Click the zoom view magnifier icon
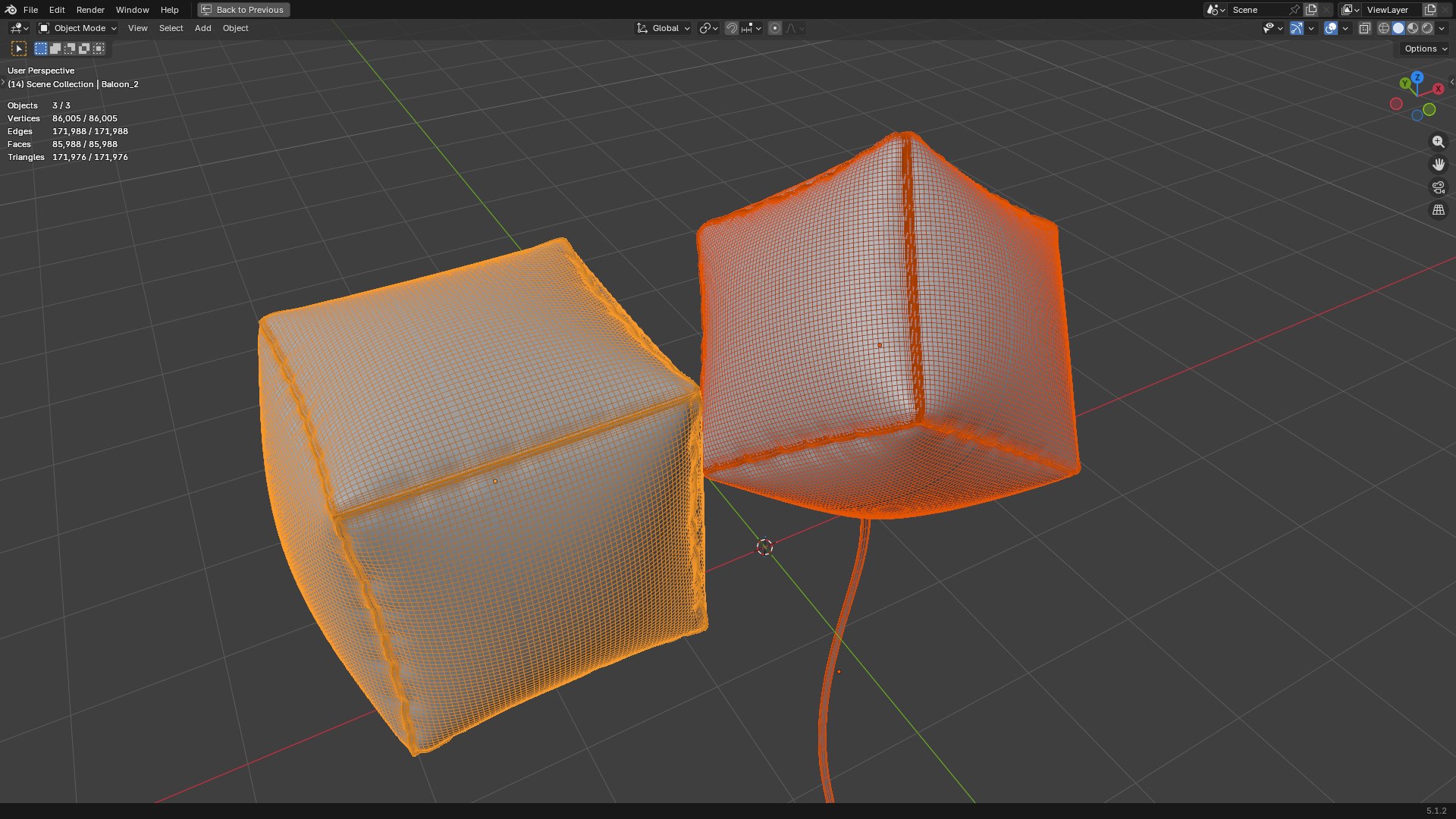1456x819 pixels. coord(1438,142)
